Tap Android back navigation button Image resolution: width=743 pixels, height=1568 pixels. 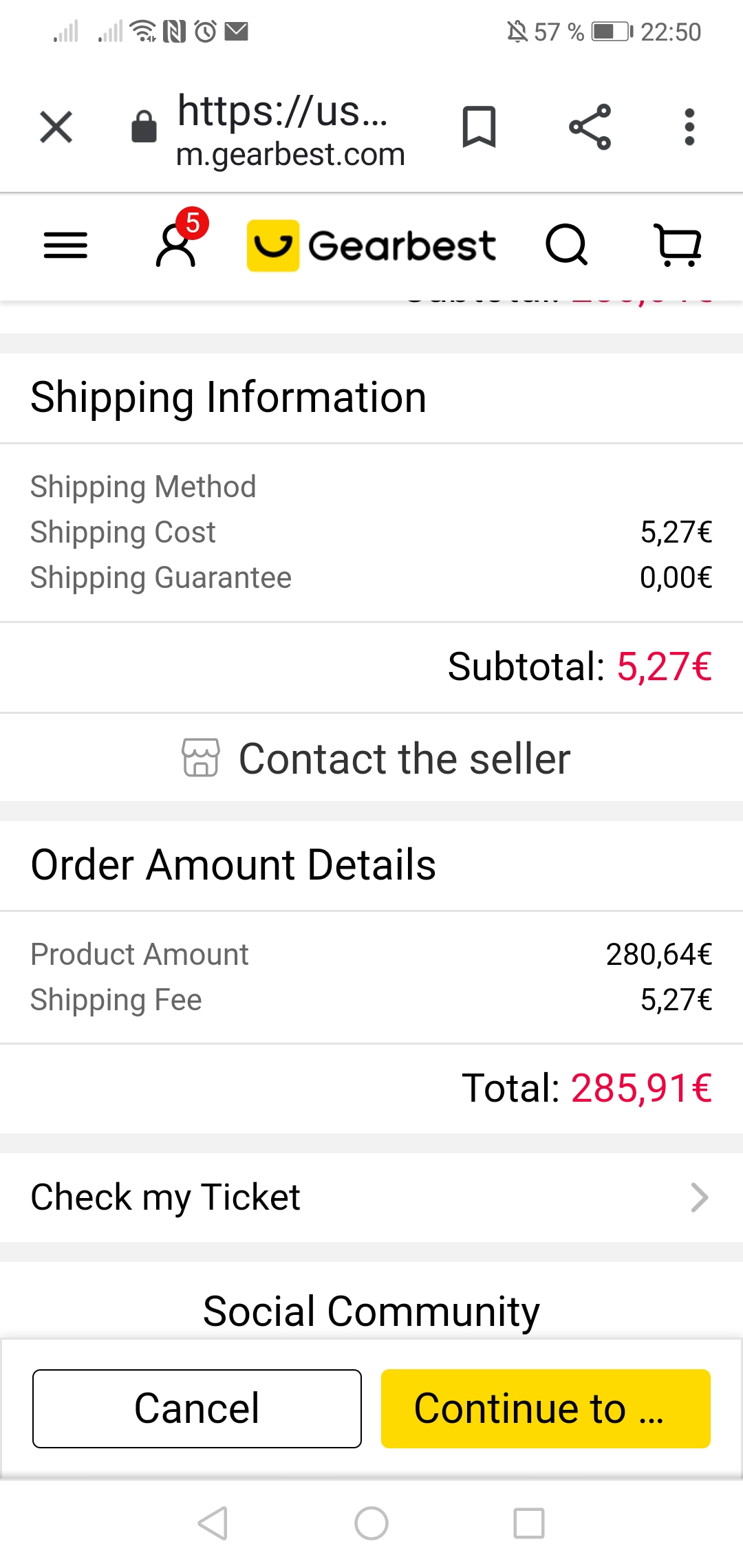tap(213, 1523)
